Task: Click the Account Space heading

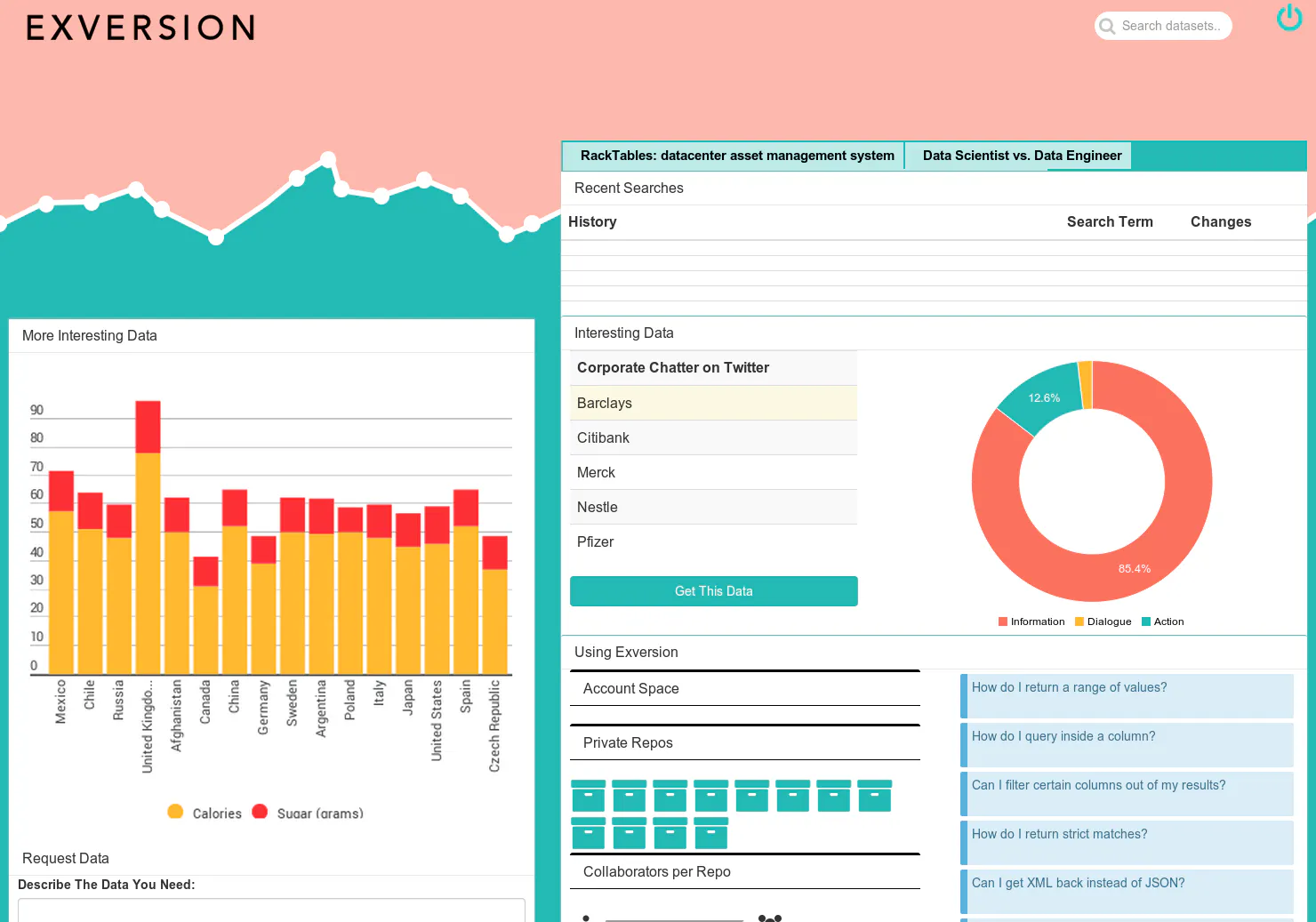Action: (x=631, y=689)
